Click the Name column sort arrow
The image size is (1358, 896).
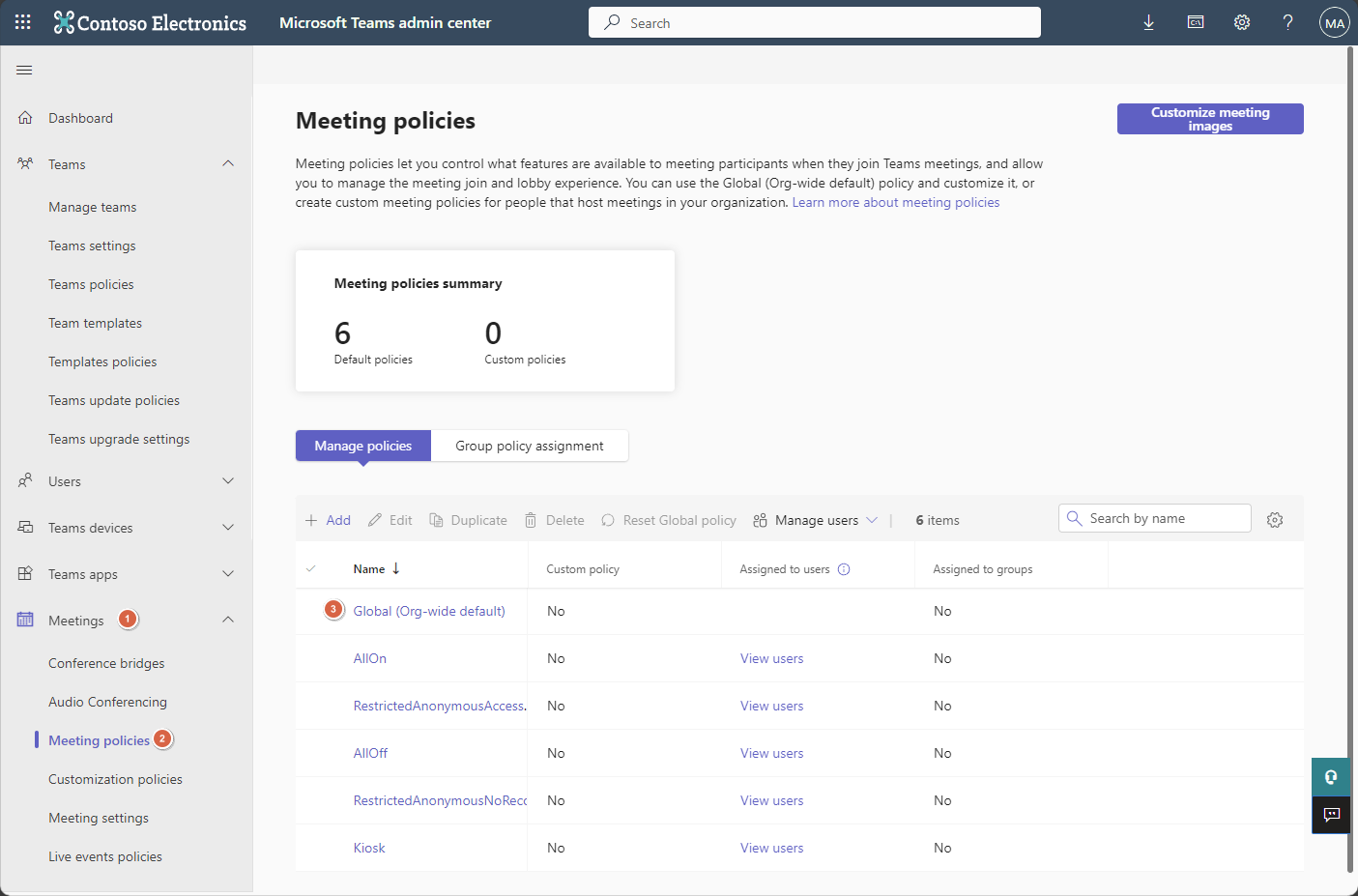[x=396, y=568]
